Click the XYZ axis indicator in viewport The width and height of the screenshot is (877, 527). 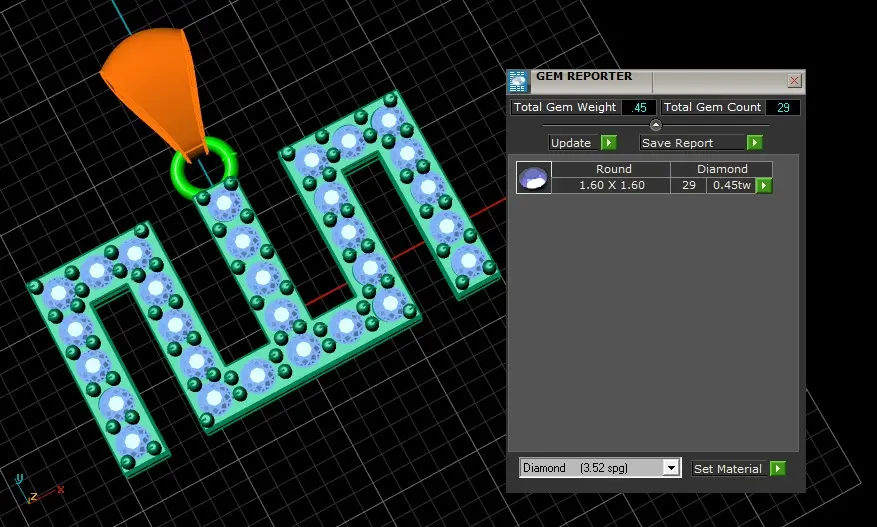click(36, 490)
